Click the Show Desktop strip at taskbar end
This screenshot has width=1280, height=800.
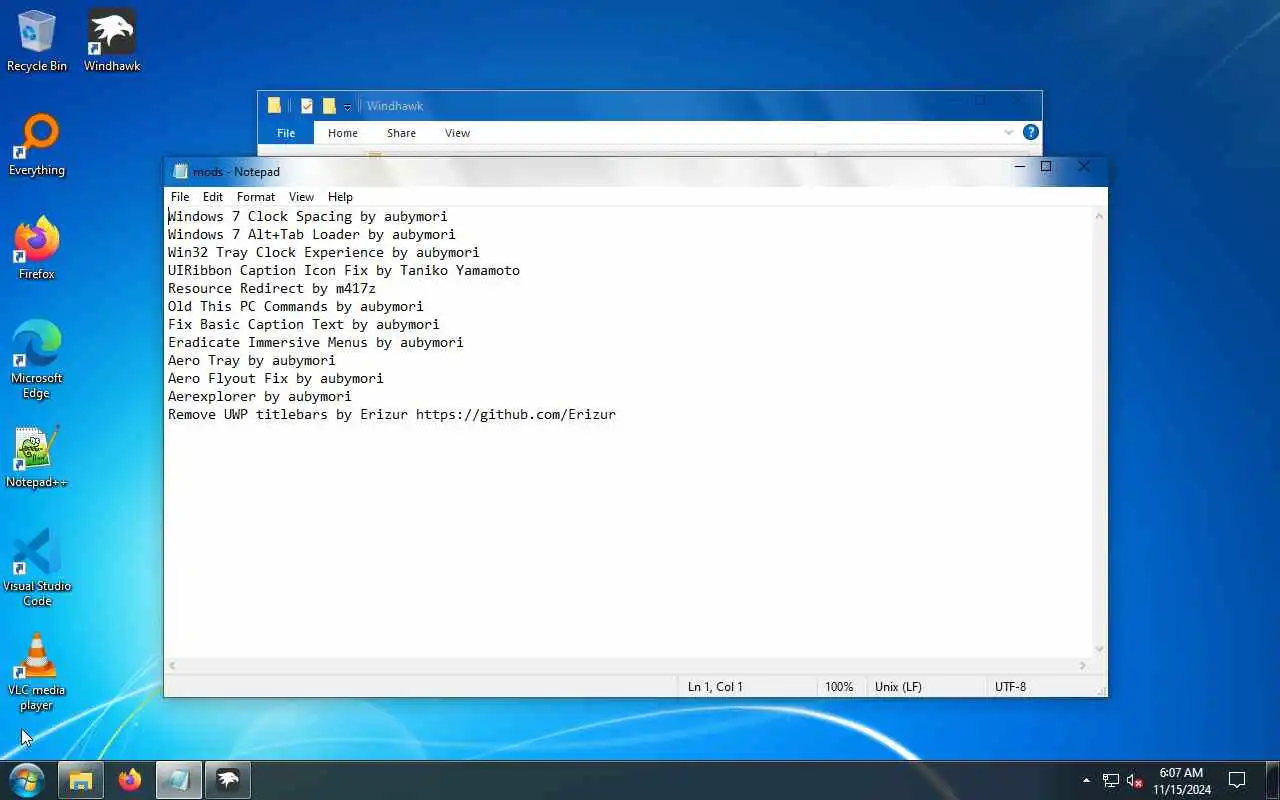click(x=1273, y=780)
